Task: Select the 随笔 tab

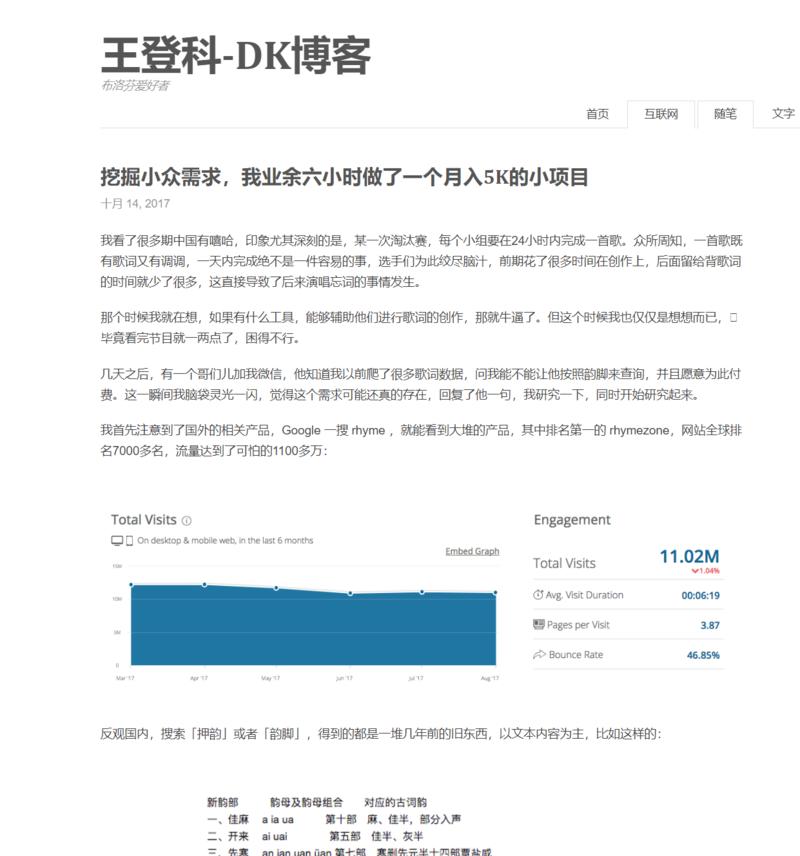Action: 724,113
